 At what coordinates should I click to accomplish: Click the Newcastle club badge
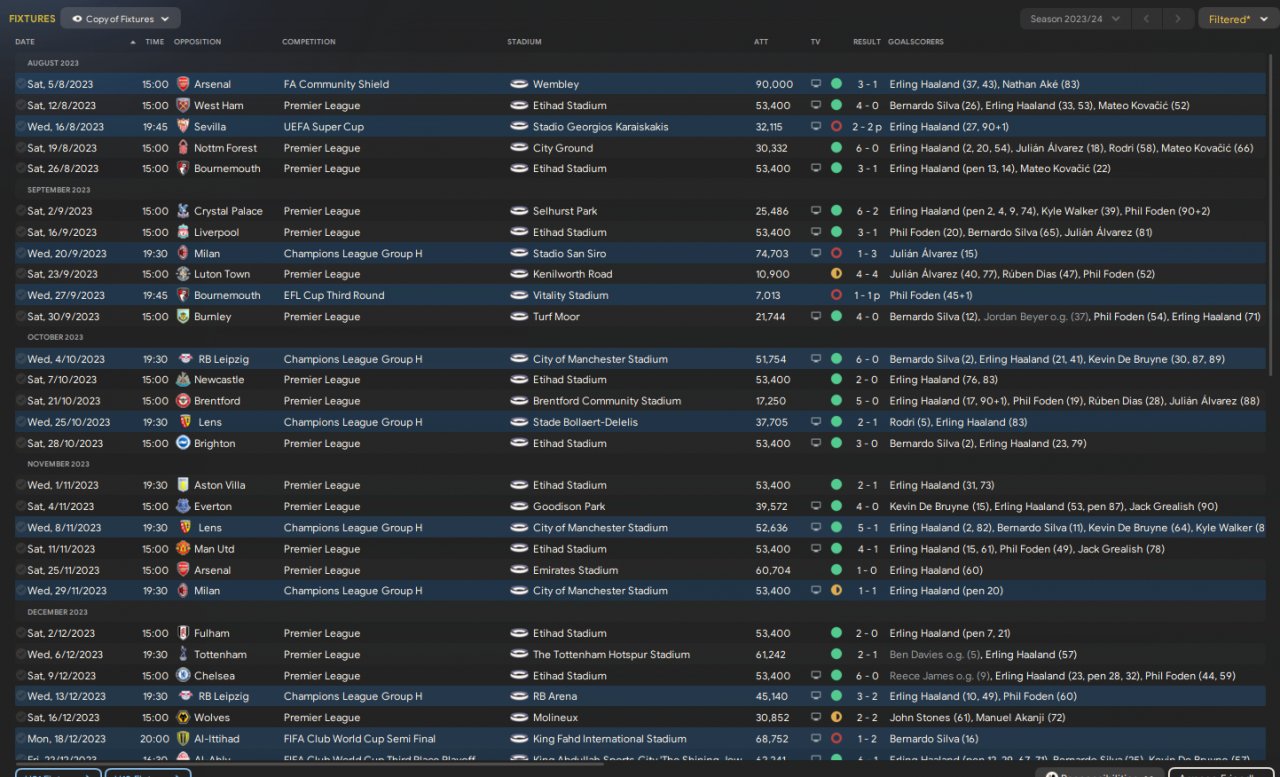coord(183,380)
